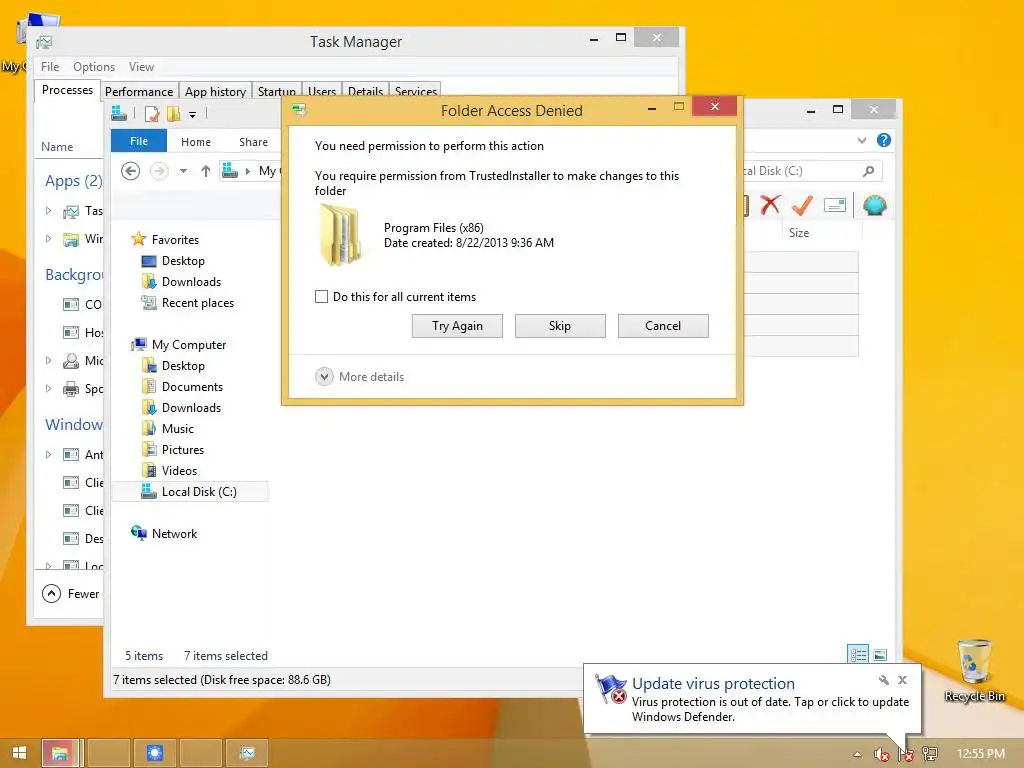Viewport: 1024px width, 768px height.
Task: Open Action Center flag tray icon
Action: (x=906, y=754)
